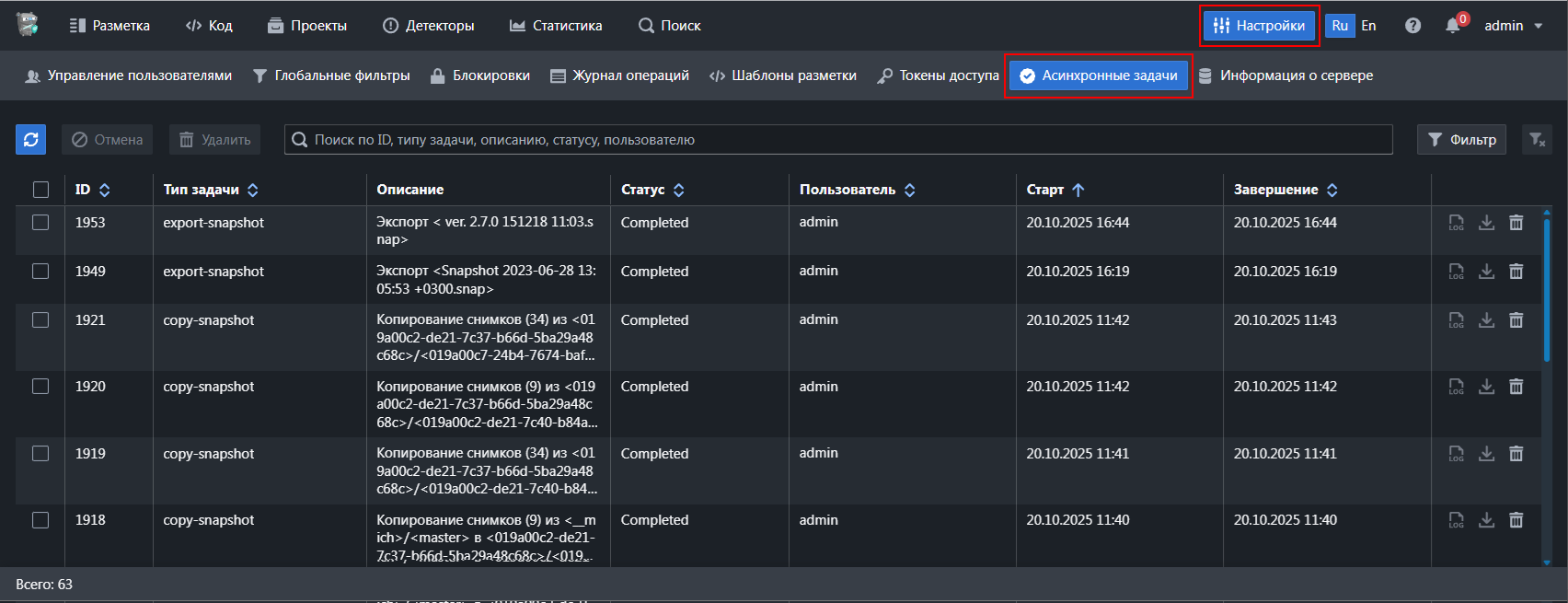Viewport: 1568px width, 603px height.
Task: Tick the checkbox for task 1953
Action: [x=40, y=223]
